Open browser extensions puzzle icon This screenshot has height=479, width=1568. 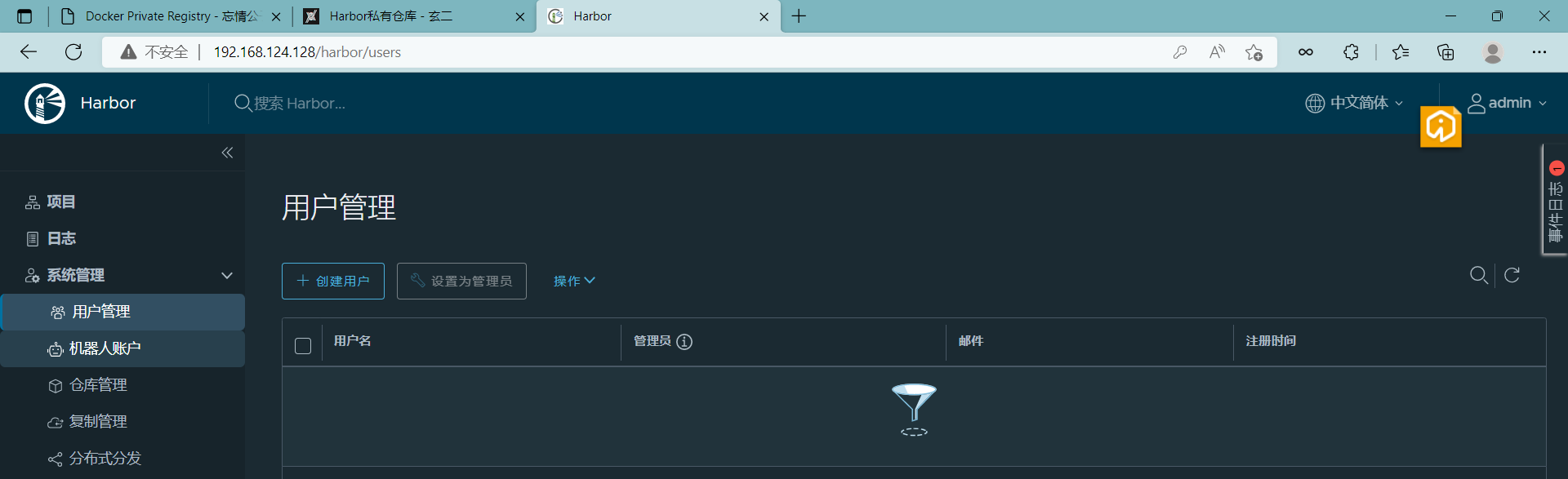[1351, 52]
